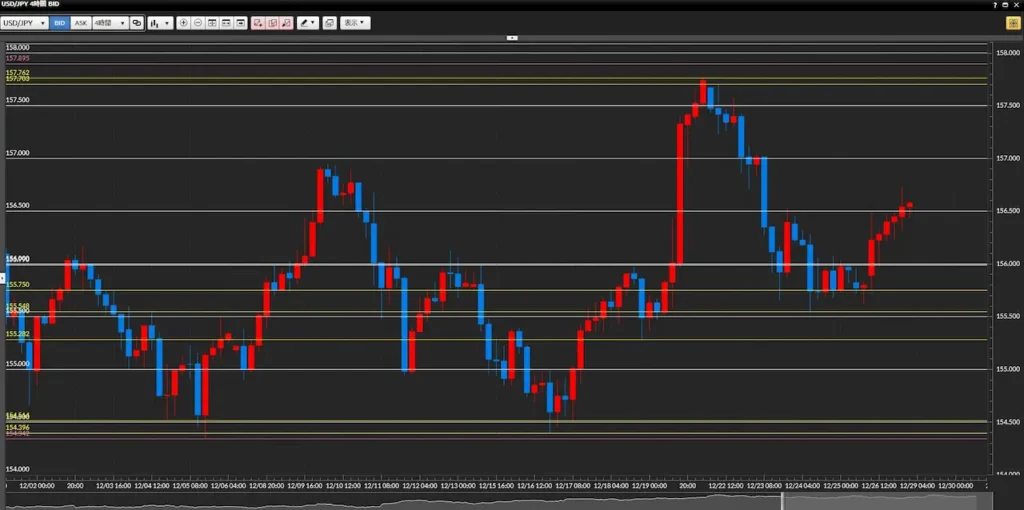Switch chart to BID price
Viewport: 1024px width, 510px height.
tap(60, 22)
